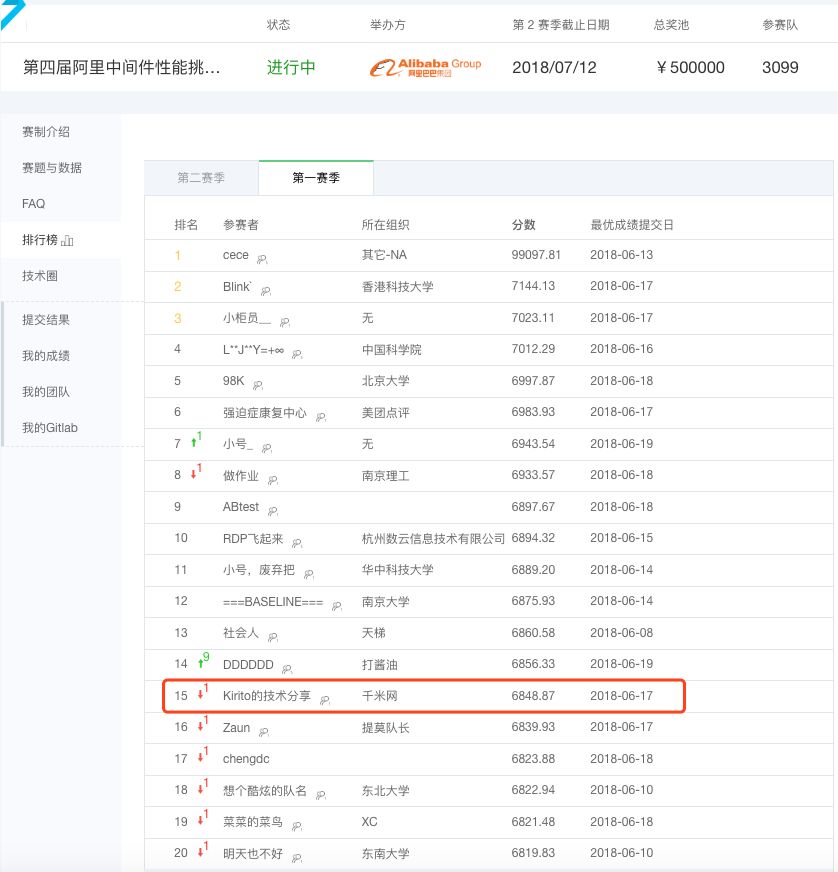Click team icon beside DDDDDD

pos(287,669)
